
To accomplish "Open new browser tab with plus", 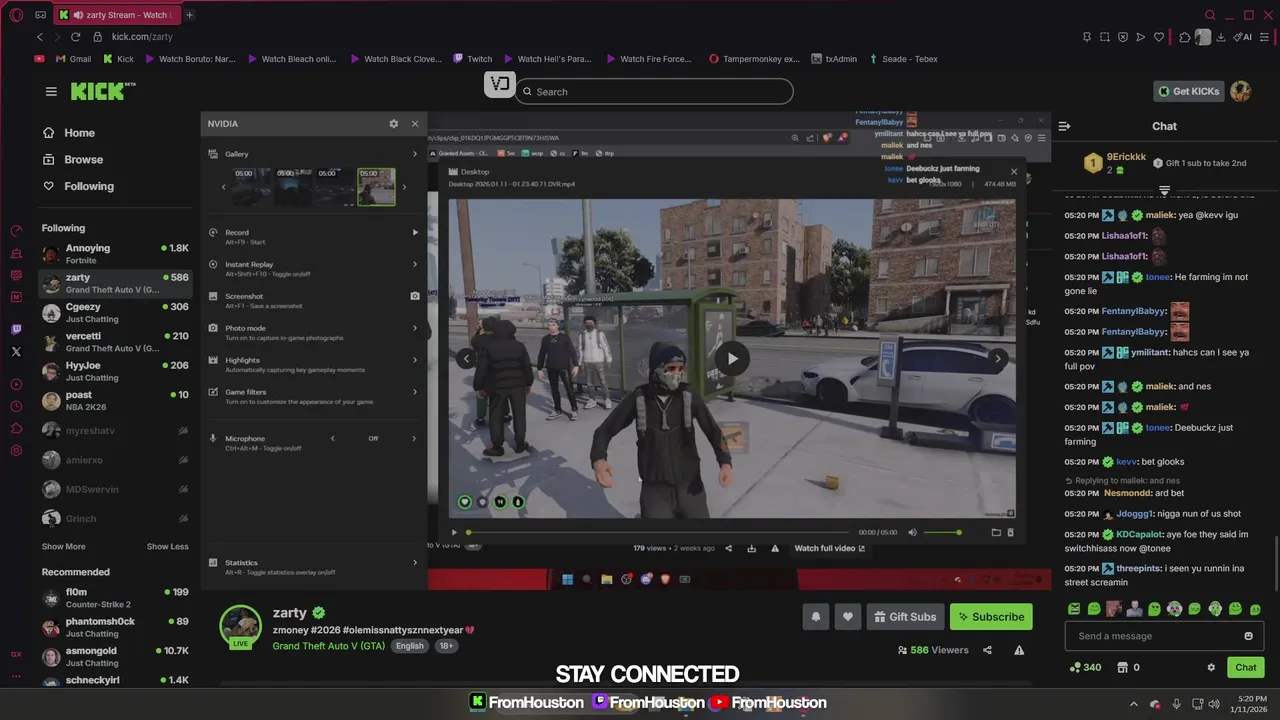I will pos(189,15).
